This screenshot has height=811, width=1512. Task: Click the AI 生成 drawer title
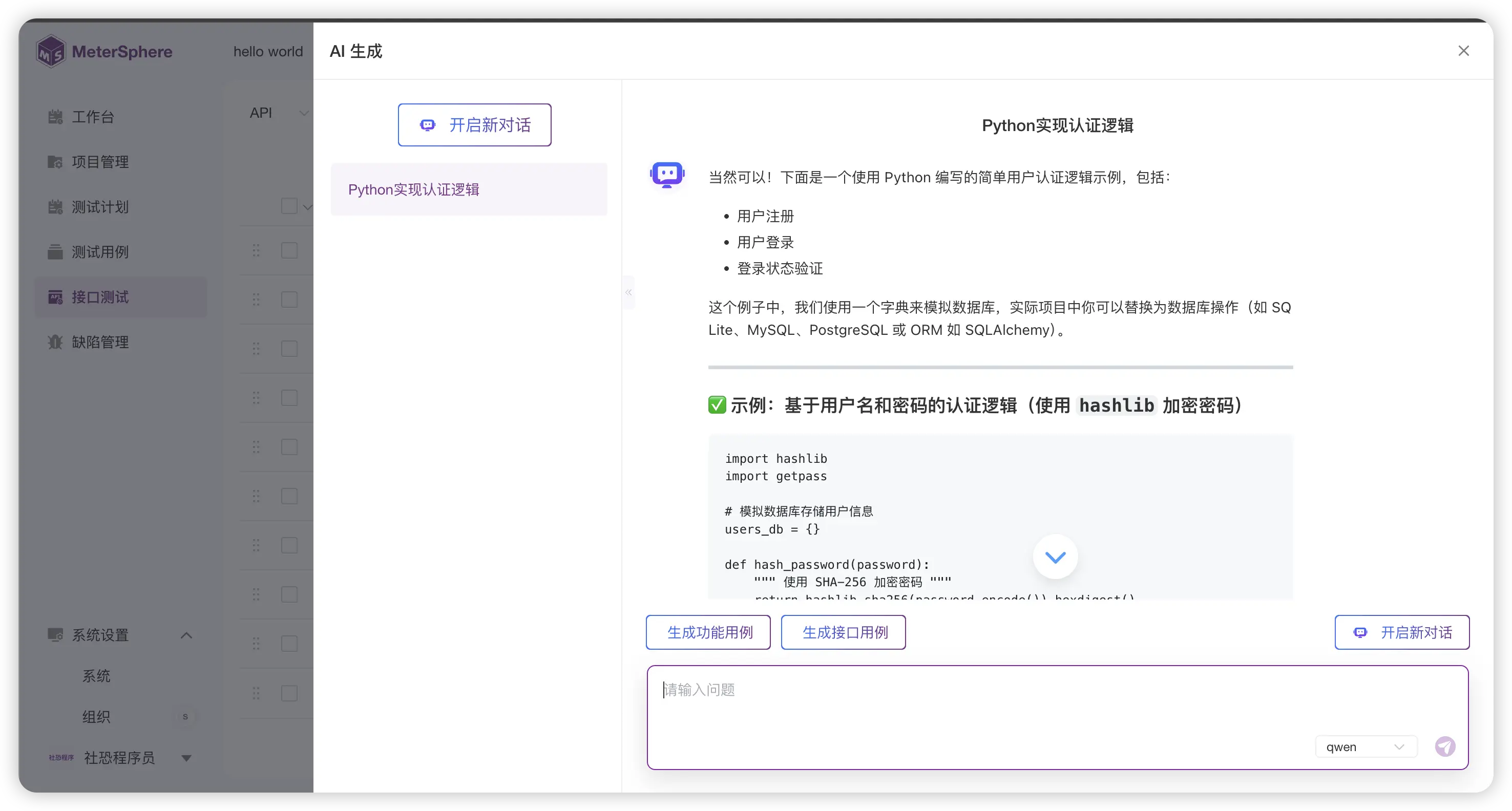[355, 51]
